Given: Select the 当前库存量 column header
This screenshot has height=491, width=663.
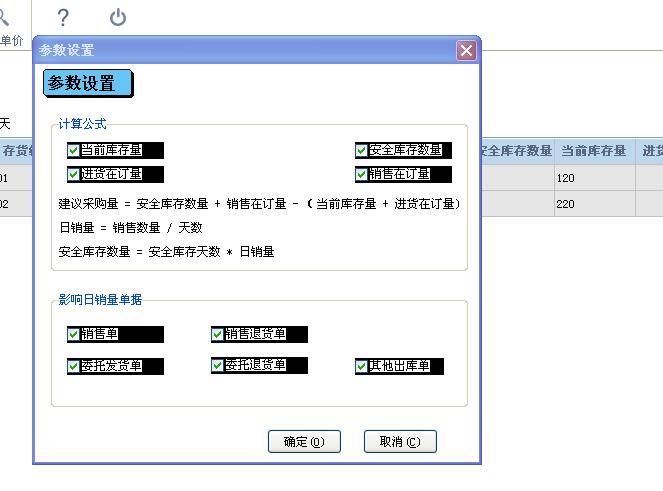Looking at the screenshot, I should pyautogui.click(x=593, y=151).
